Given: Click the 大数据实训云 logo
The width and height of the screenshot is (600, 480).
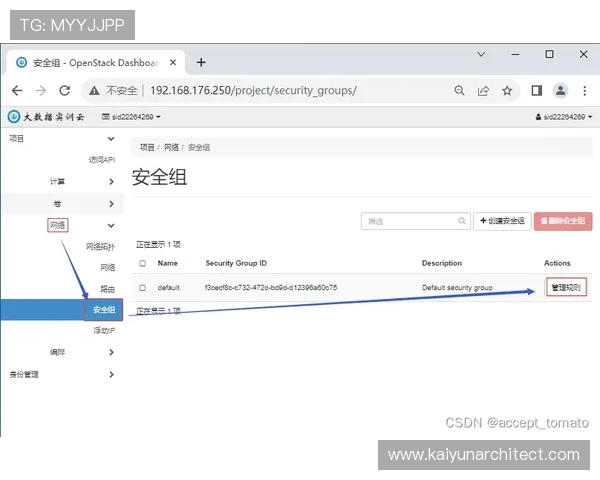Looking at the screenshot, I should (x=46, y=117).
